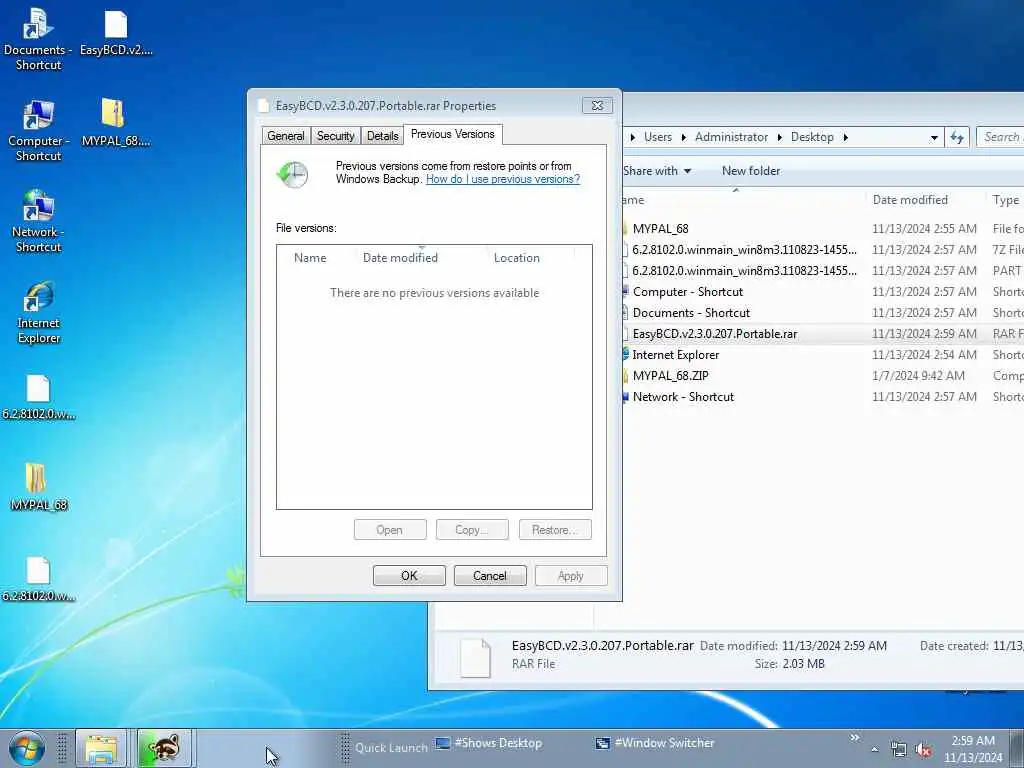This screenshot has height=768, width=1024.
Task: Click the Users breadcrumb in address bar
Action: [658, 137]
